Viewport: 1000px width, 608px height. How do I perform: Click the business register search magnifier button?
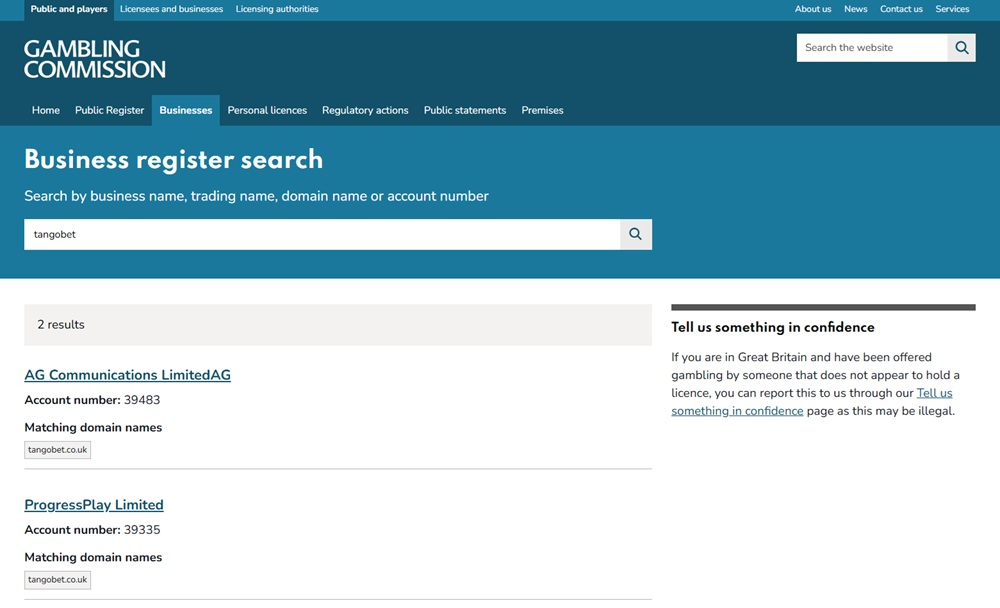point(635,234)
